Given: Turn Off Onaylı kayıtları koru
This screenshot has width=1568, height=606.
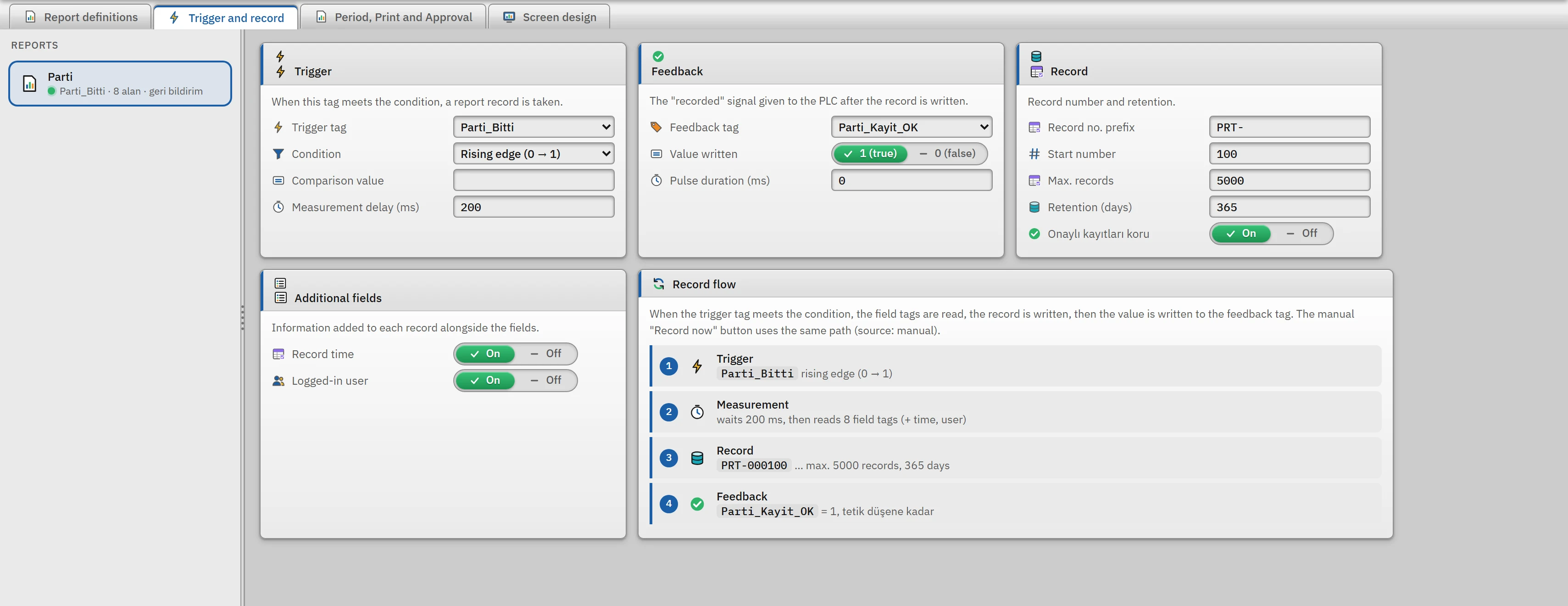Looking at the screenshot, I should (x=1301, y=233).
